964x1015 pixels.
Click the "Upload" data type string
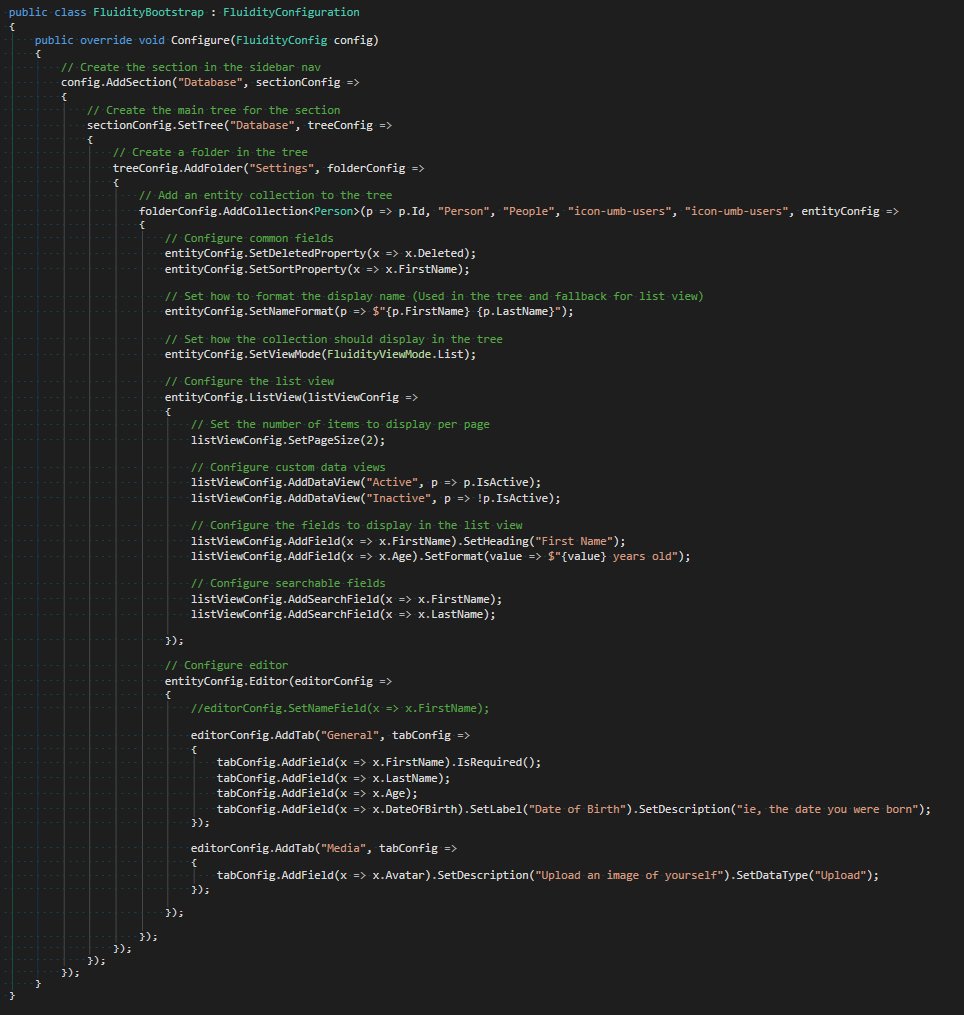click(x=840, y=875)
